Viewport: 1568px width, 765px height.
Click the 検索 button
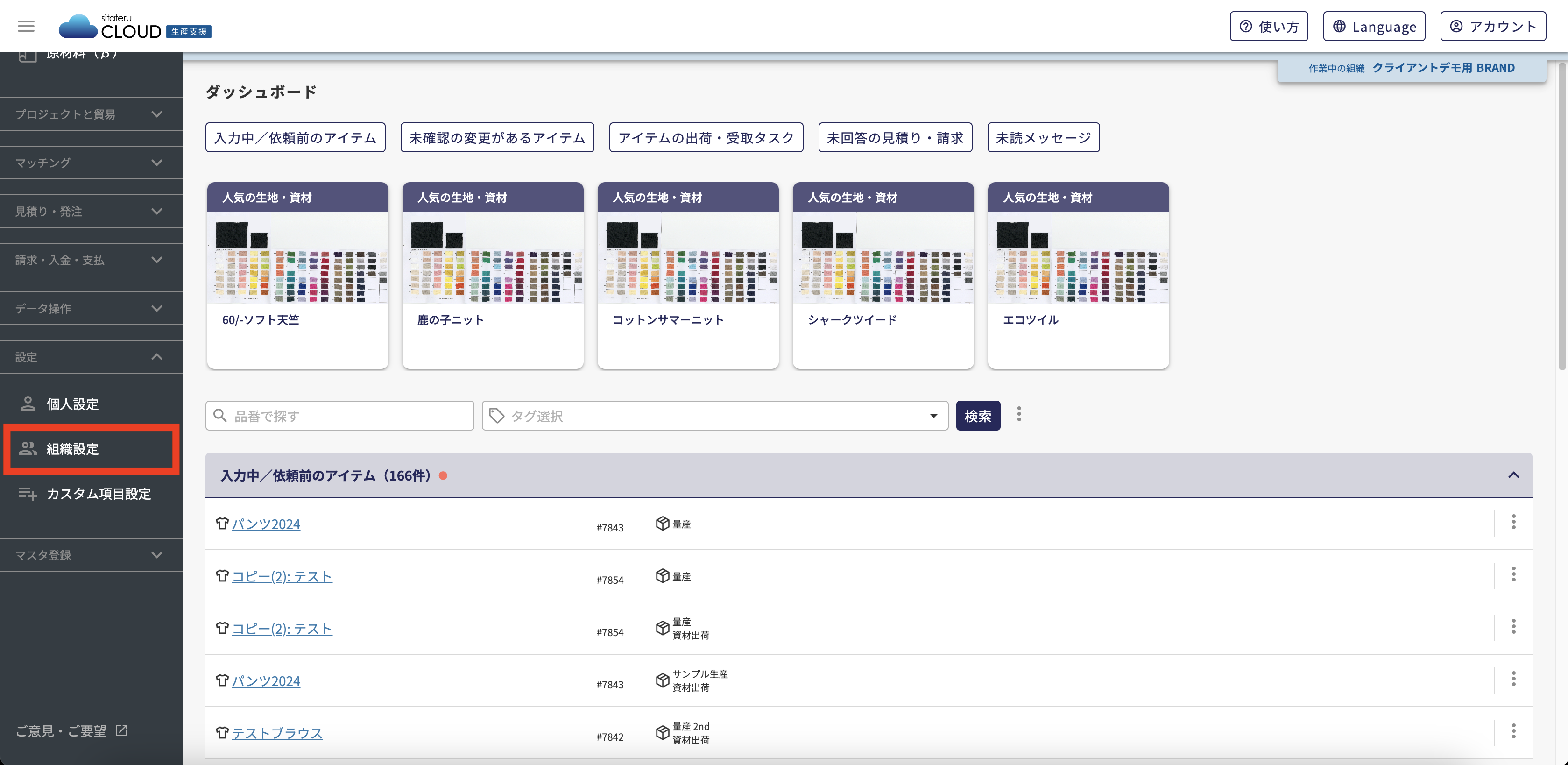point(978,416)
